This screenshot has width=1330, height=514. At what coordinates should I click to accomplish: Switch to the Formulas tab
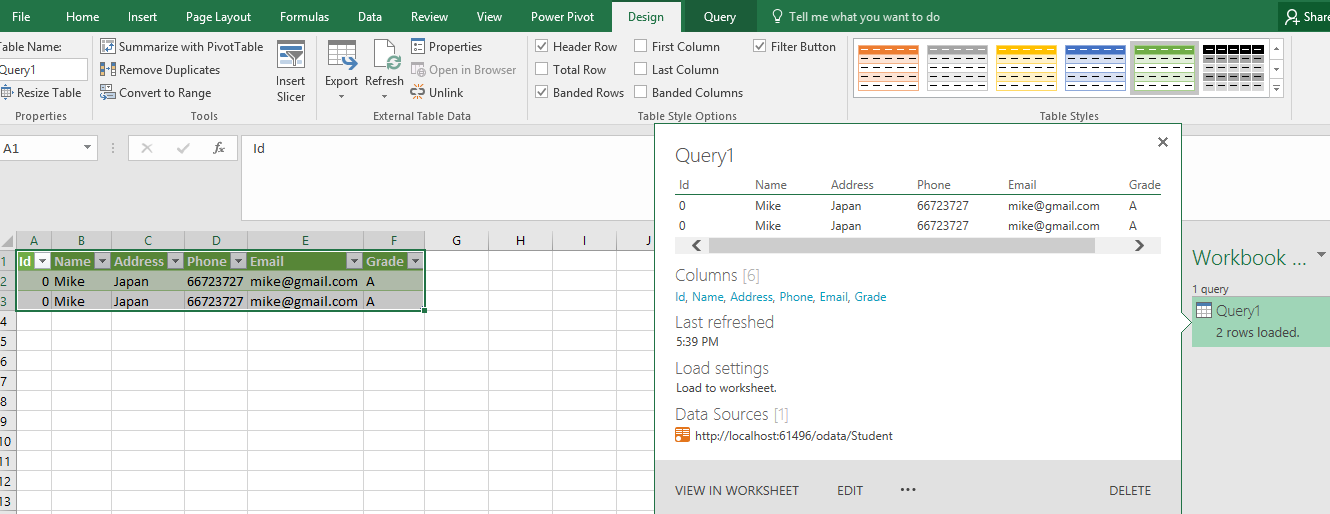click(304, 17)
